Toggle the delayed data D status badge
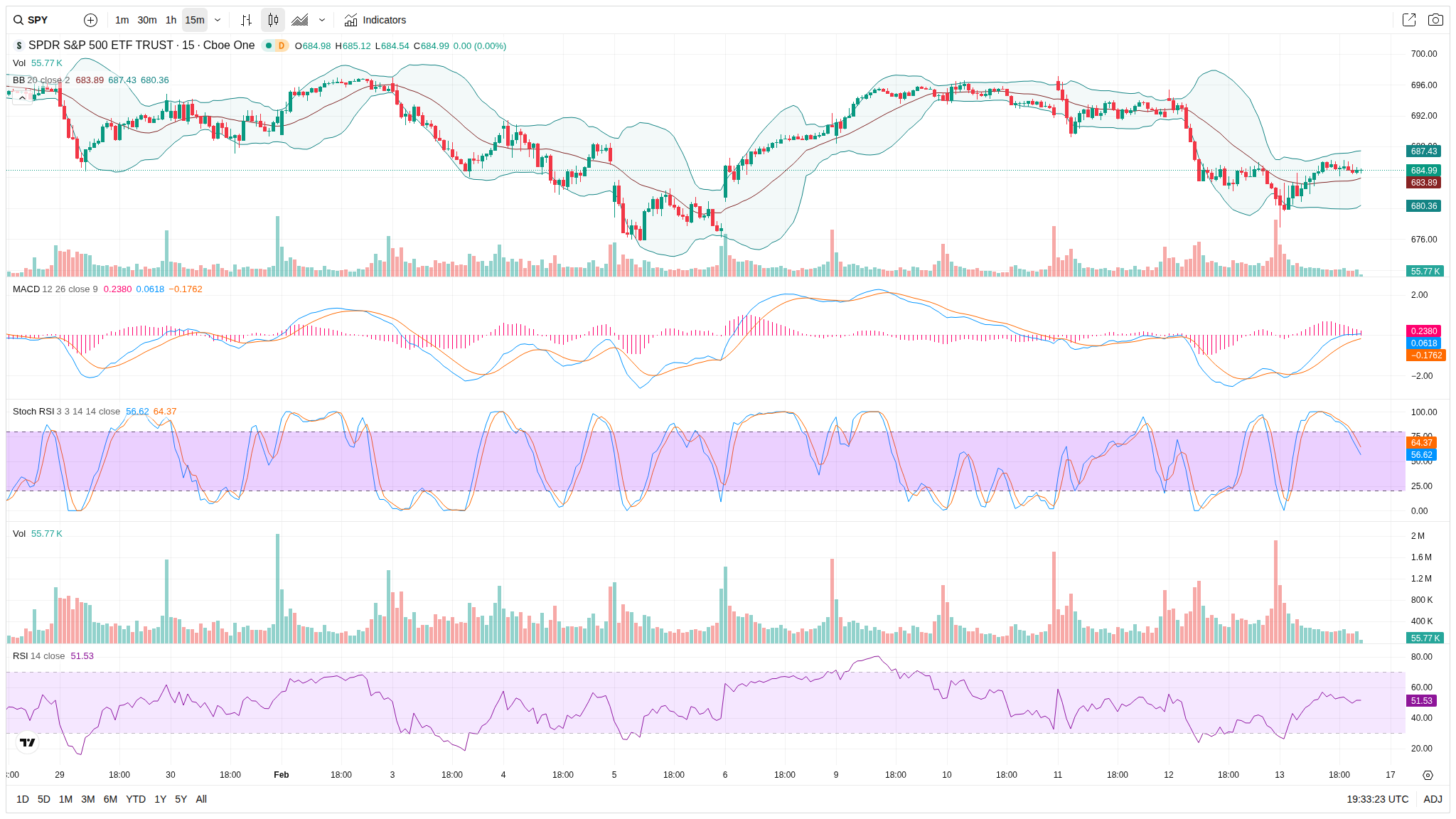 coord(282,45)
